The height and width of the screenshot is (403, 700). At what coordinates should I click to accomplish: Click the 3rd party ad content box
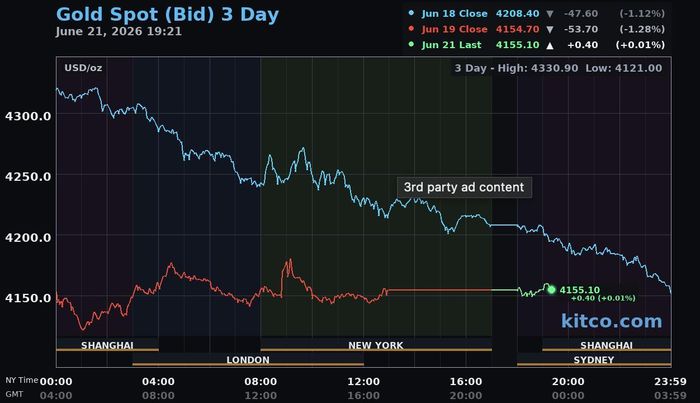click(464, 187)
